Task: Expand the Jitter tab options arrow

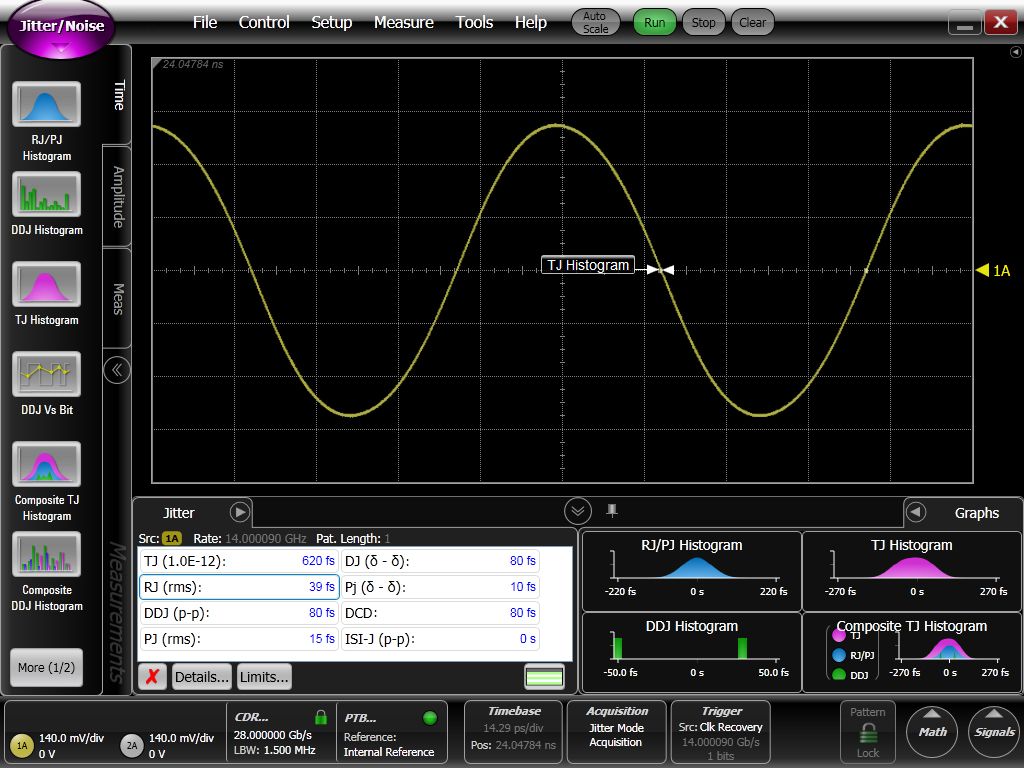Action: click(238, 511)
